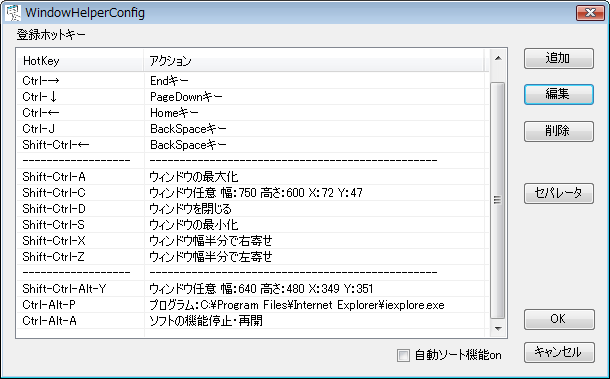Click the 幅:750 高さ:600 window action
The image size is (610, 379).
point(256,193)
